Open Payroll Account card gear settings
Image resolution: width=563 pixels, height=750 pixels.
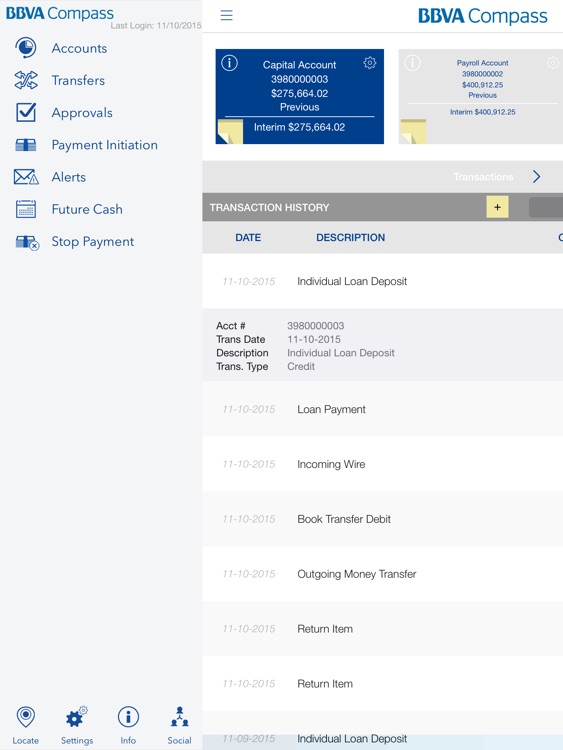(x=553, y=63)
